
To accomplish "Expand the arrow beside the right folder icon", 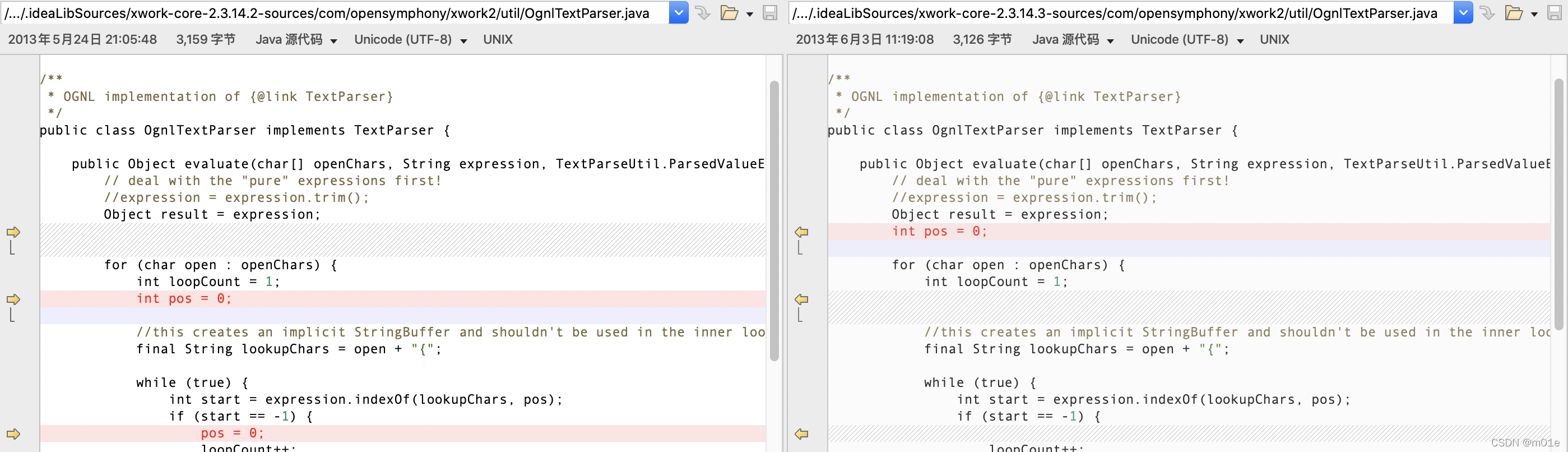I will 1534,14.
